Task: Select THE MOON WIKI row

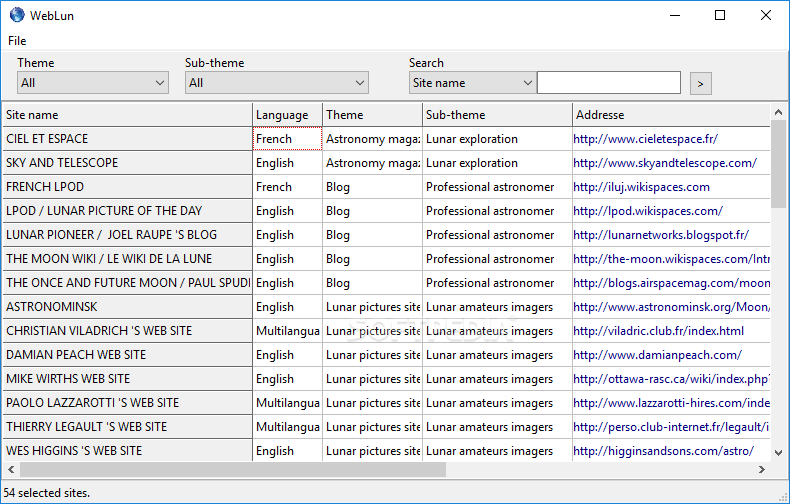Action: click(127, 259)
